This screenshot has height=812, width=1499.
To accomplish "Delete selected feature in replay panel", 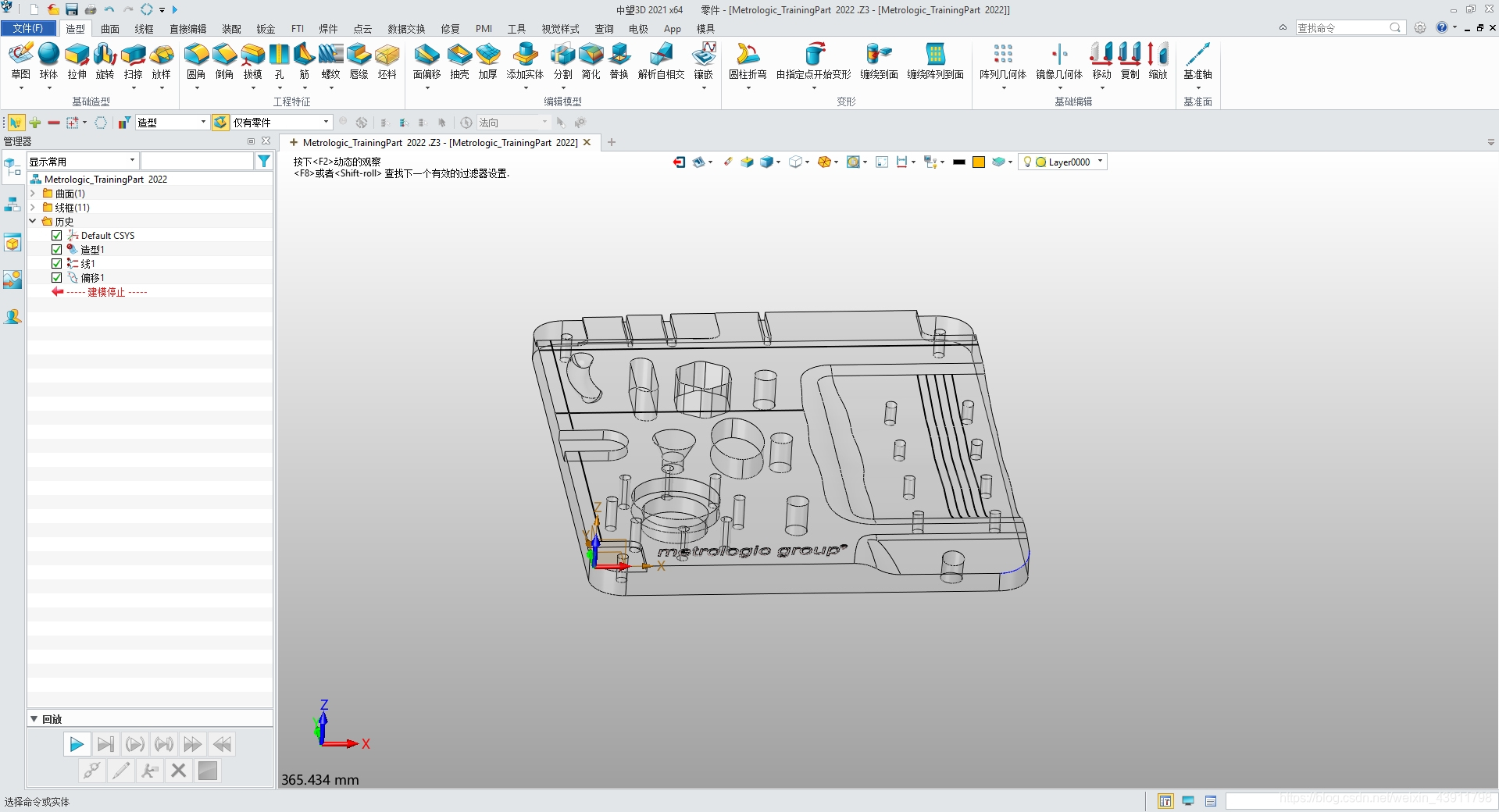I will coord(178,771).
